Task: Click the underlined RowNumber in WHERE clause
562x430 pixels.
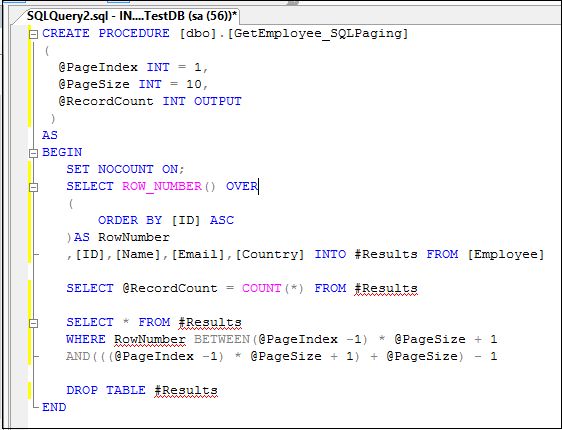Action: [150, 339]
